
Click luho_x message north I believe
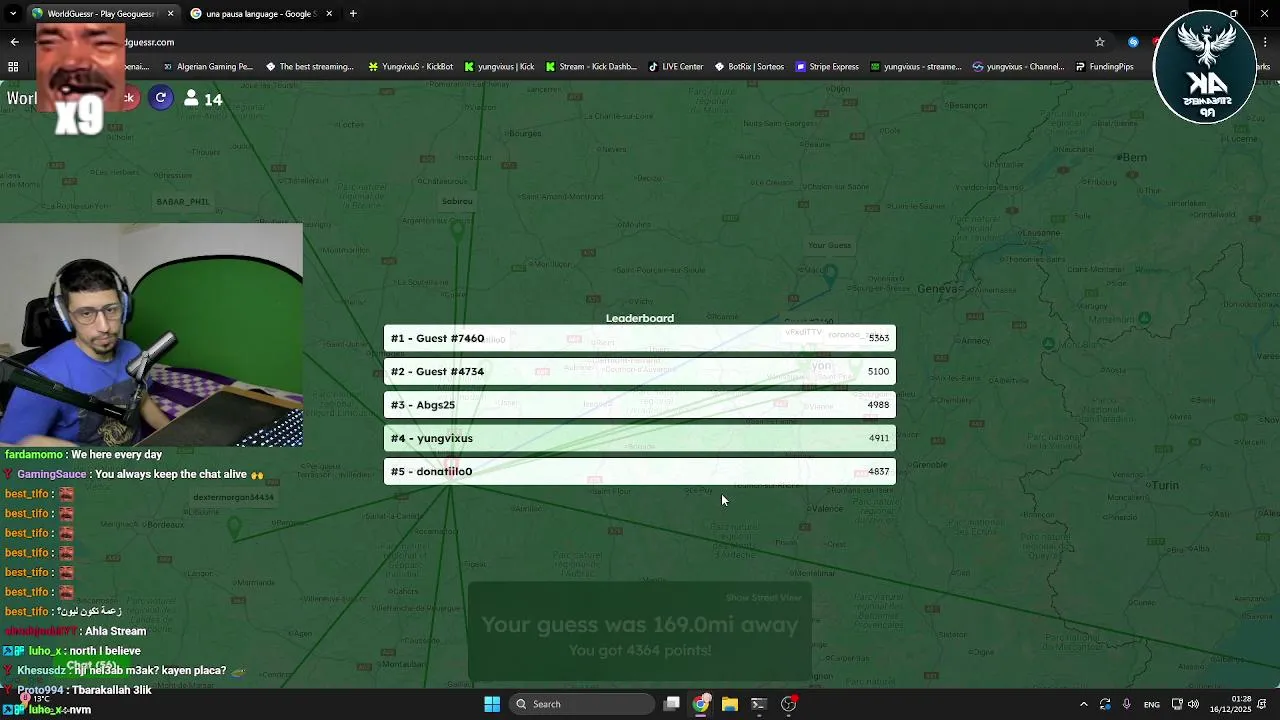coord(72,651)
